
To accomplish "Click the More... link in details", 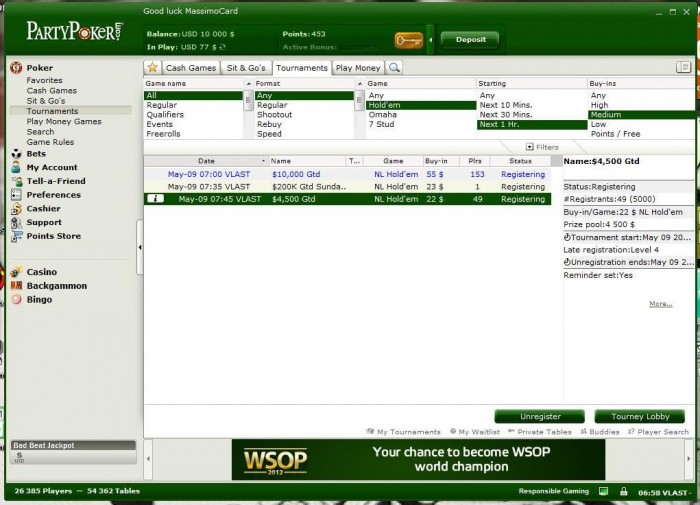I will tap(661, 304).
